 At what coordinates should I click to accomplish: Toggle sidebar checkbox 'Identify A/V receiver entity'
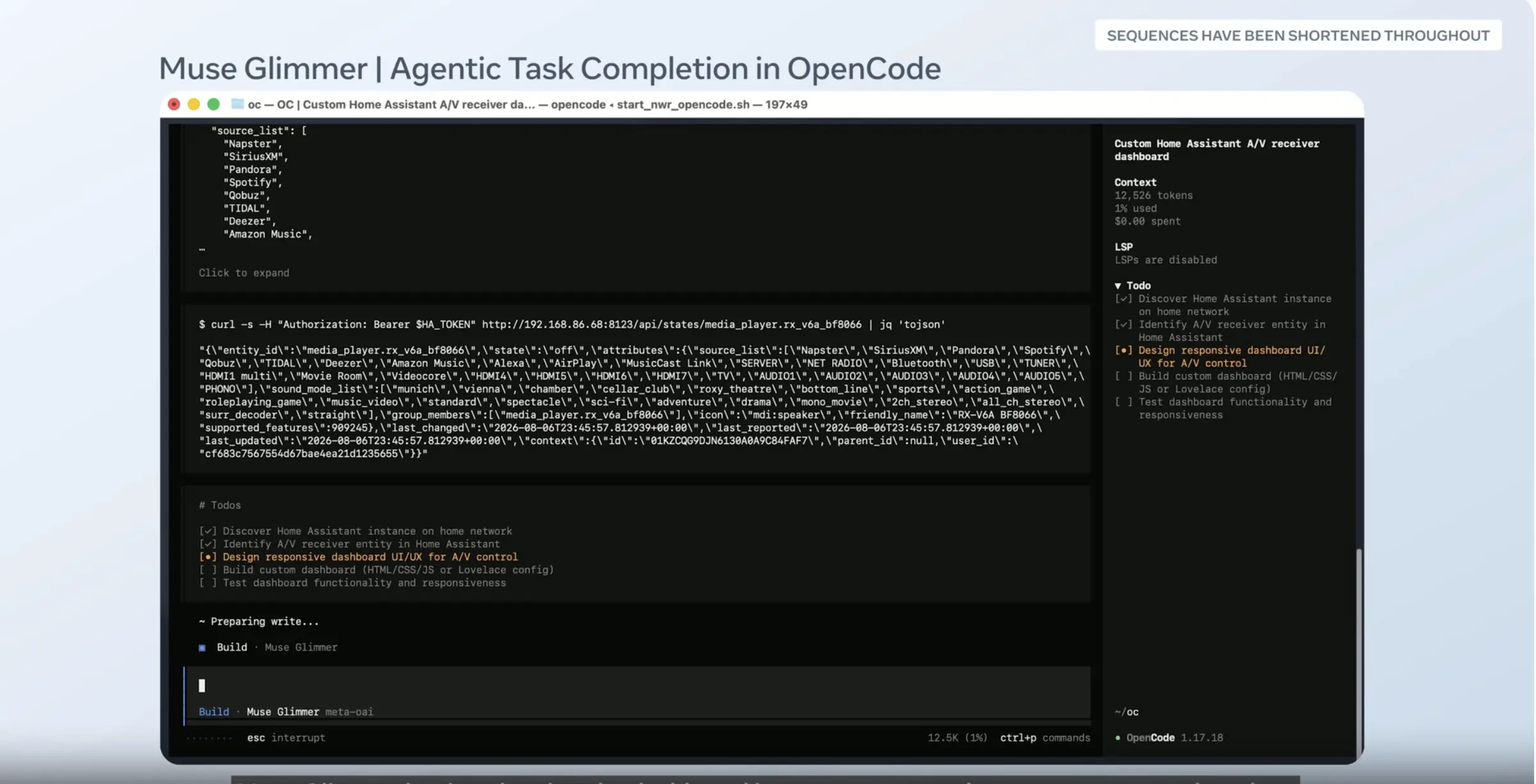1123,324
